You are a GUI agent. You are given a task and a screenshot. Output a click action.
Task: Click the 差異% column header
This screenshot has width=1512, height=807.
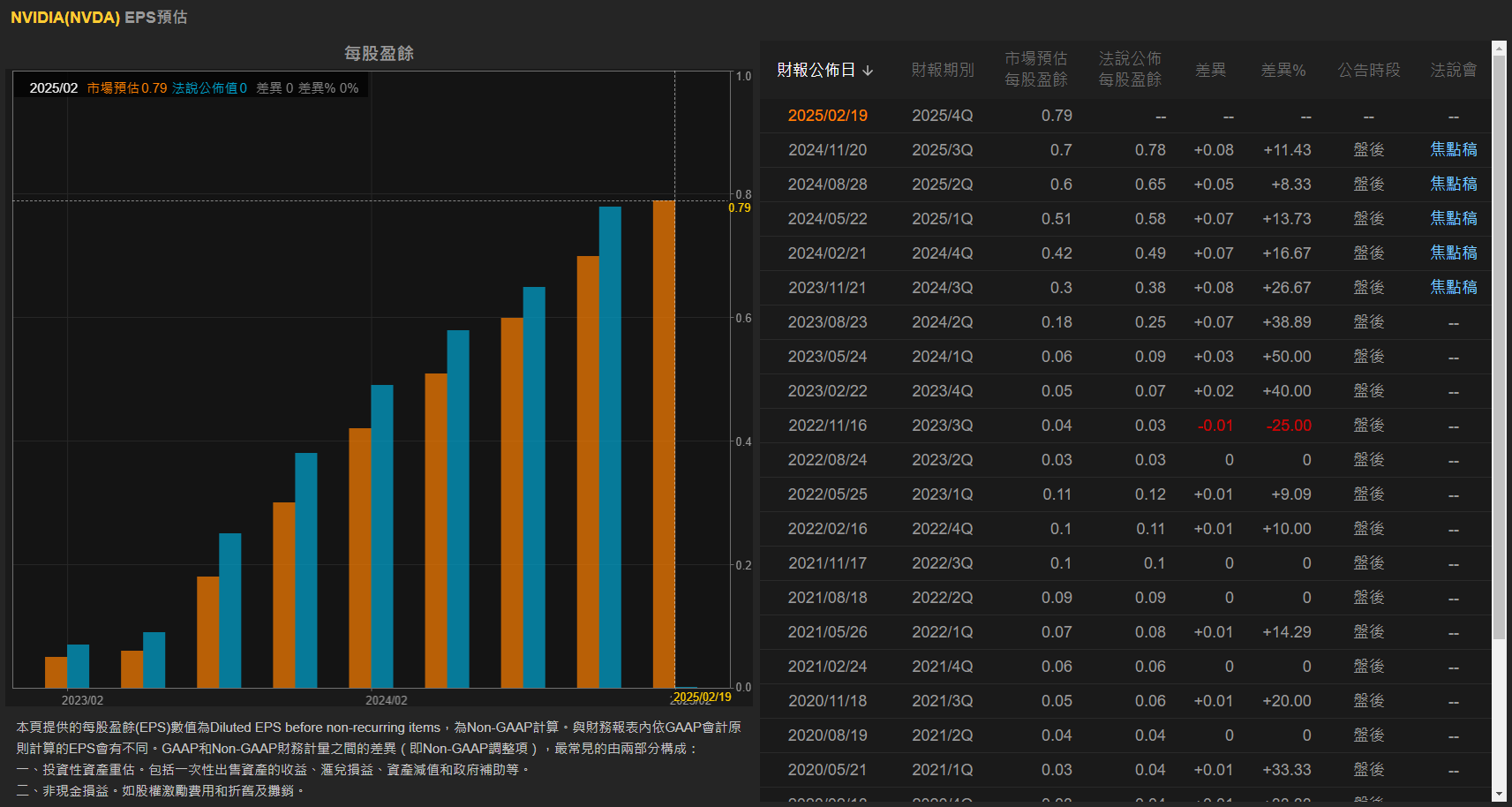(1283, 70)
